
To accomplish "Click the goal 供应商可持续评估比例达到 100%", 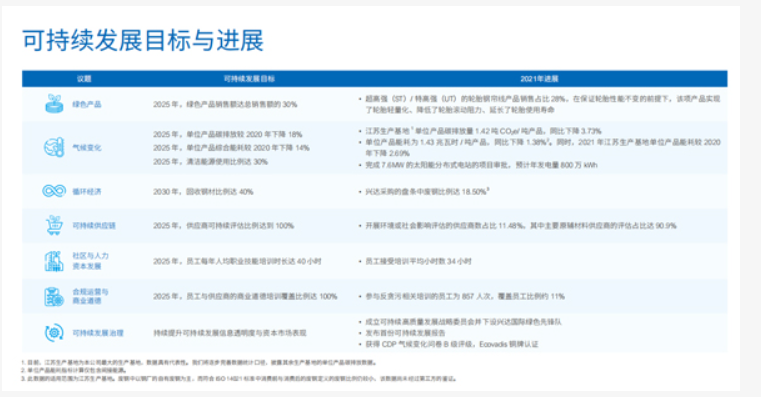I will pos(224,226).
